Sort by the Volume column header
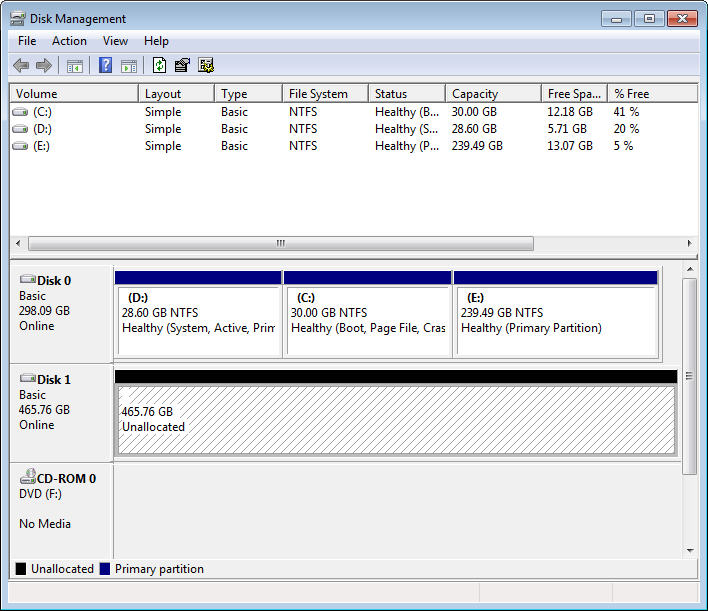Screen dimensions: 708x611 tap(74, 93)
